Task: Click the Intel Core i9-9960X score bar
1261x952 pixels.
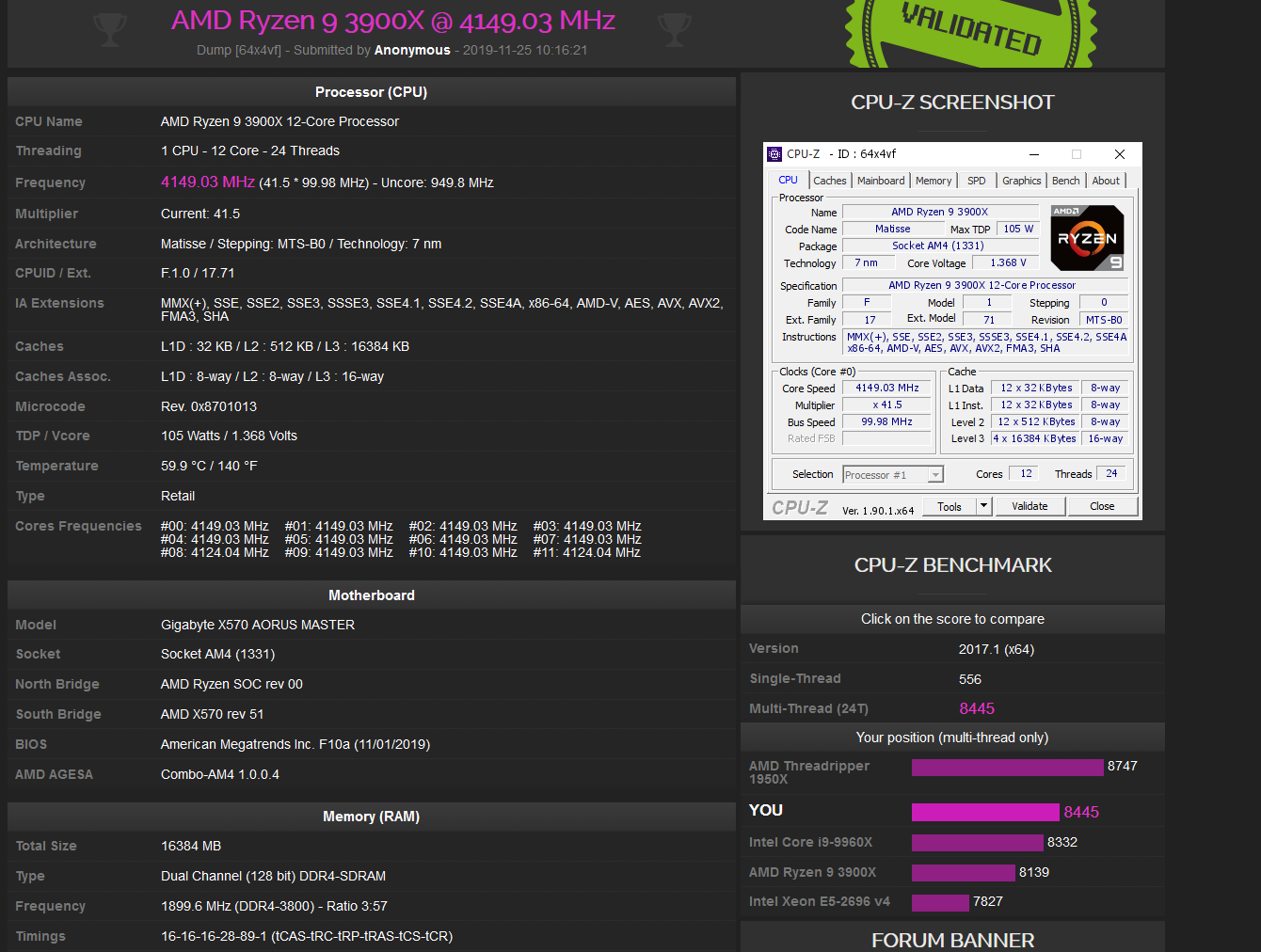Action: (x=978, y=842)
